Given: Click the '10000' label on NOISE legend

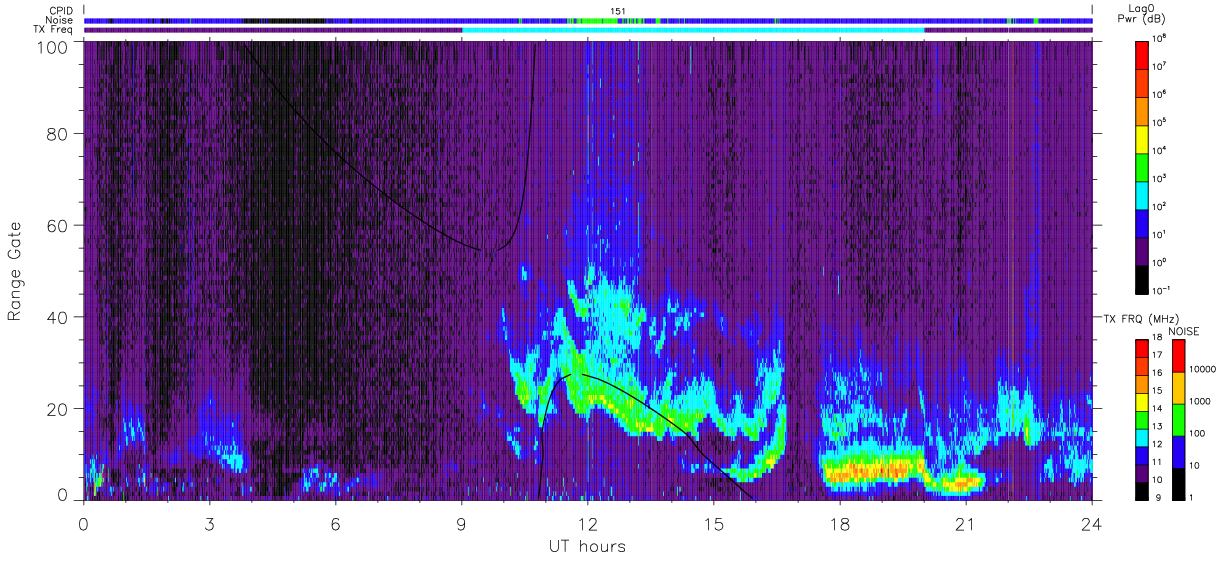Looking at the screenshot, I should click(1201, 369).
